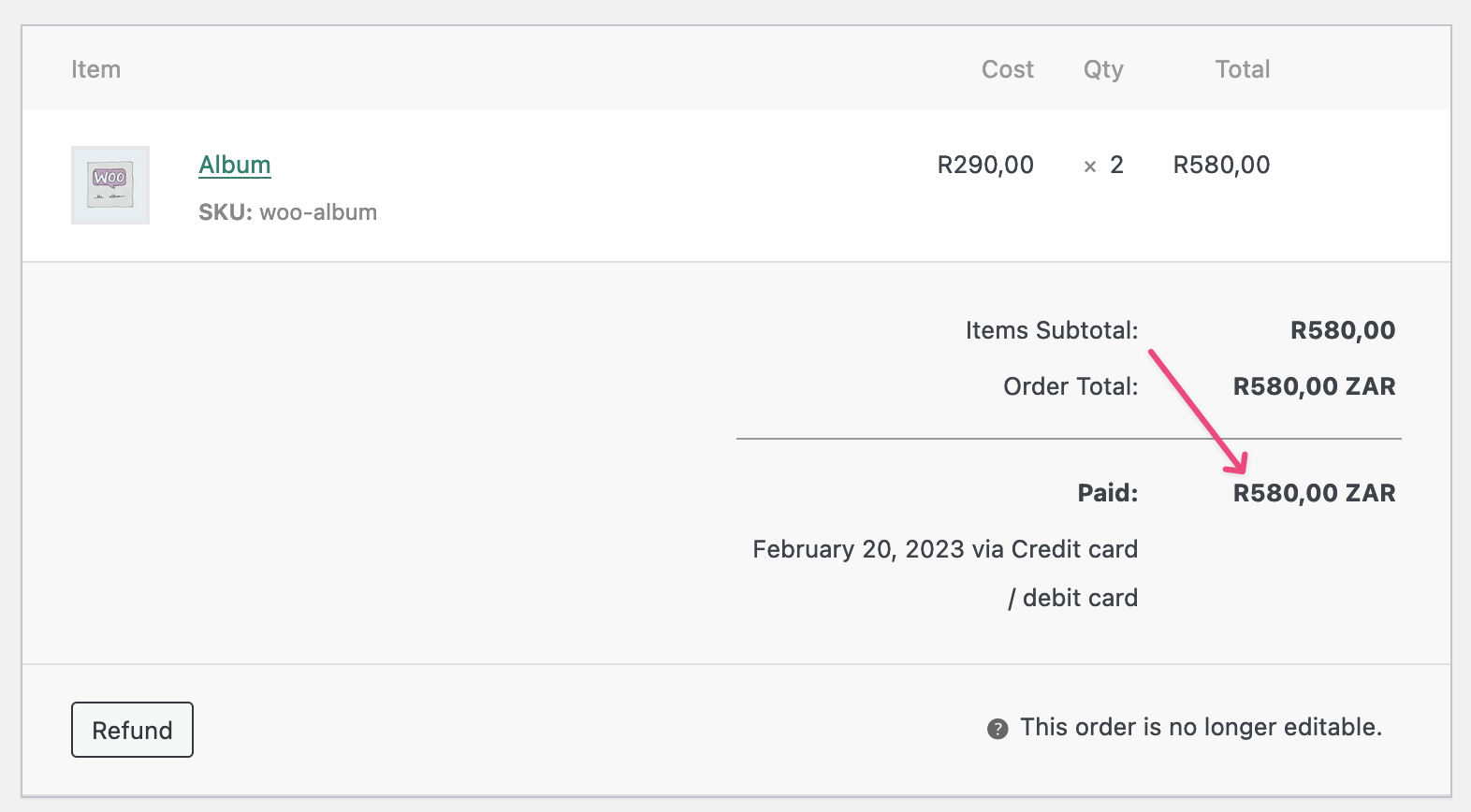
Task: Click the × 2 quantity value
Action: tap(1104, 165)
